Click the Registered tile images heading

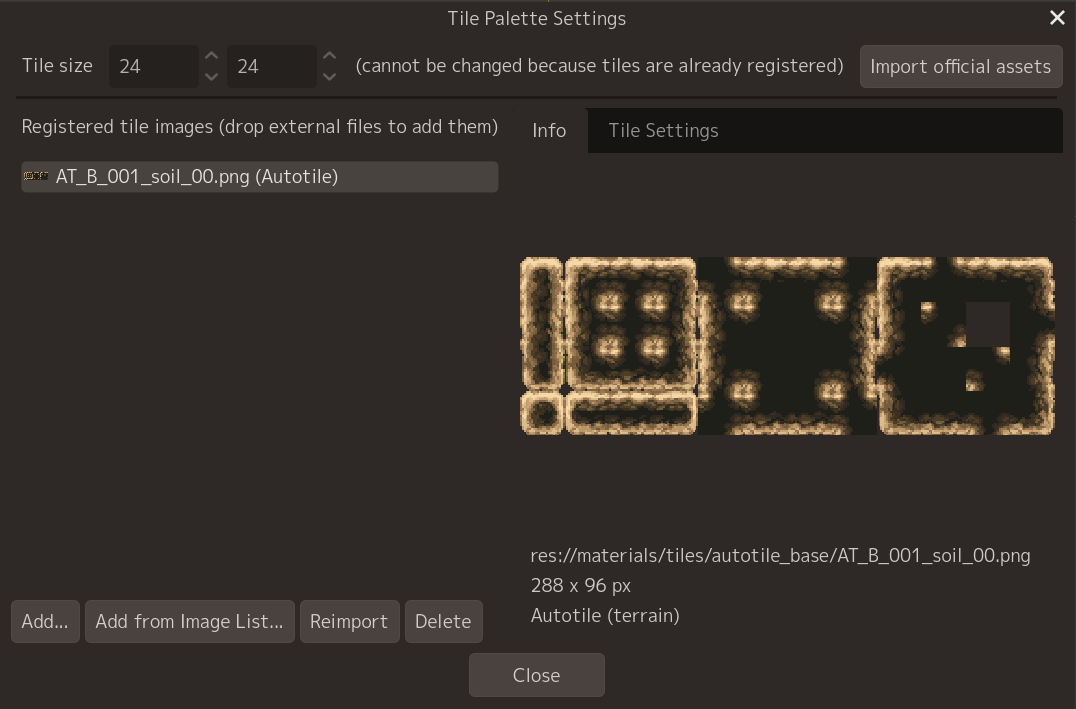coord(259,127)
